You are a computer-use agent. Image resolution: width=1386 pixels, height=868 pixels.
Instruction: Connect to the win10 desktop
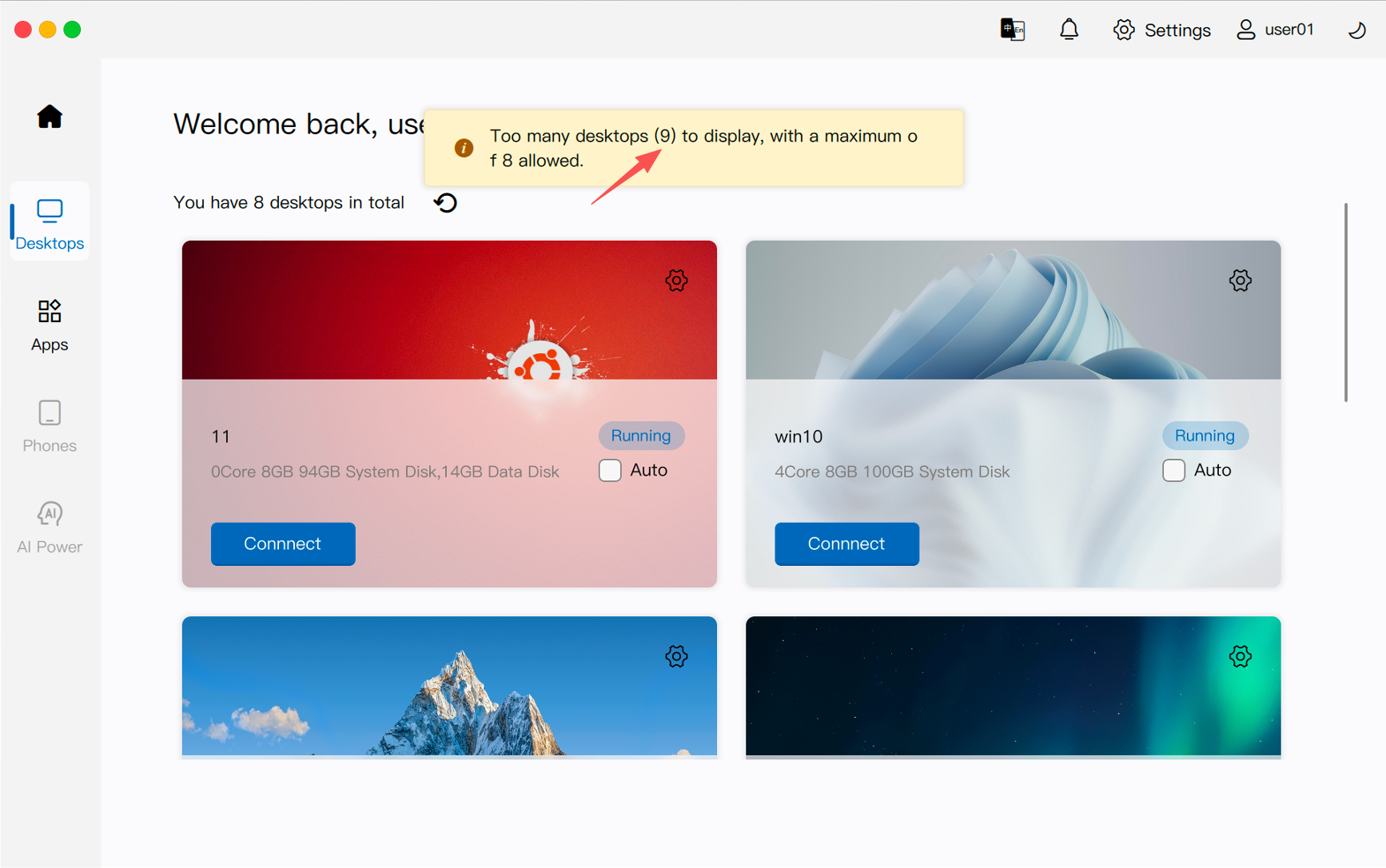[846, 543]
